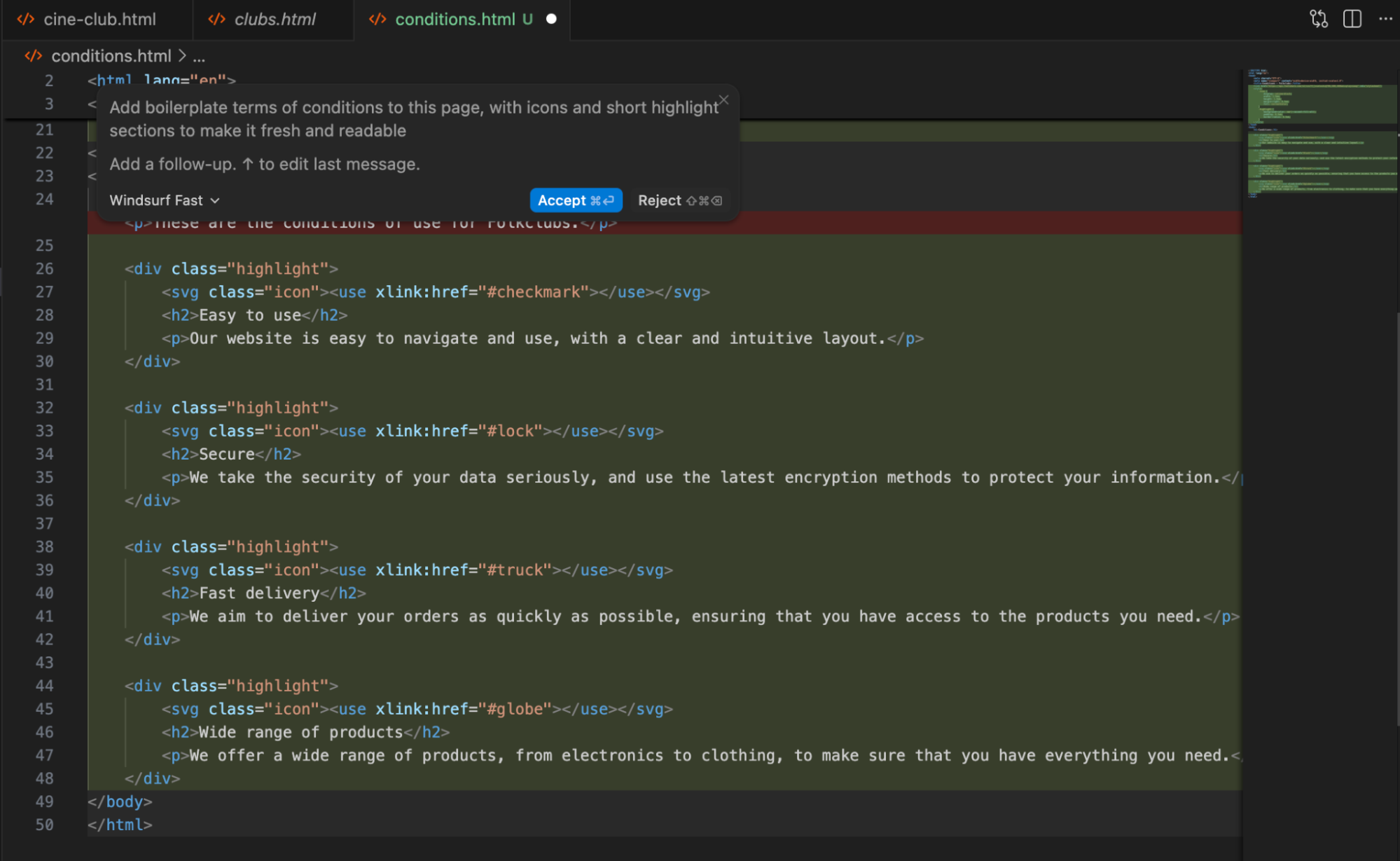This screenshot has width=1400, height=861.
Task: Click line number 49 in the gutter
Action: (44, 801)
